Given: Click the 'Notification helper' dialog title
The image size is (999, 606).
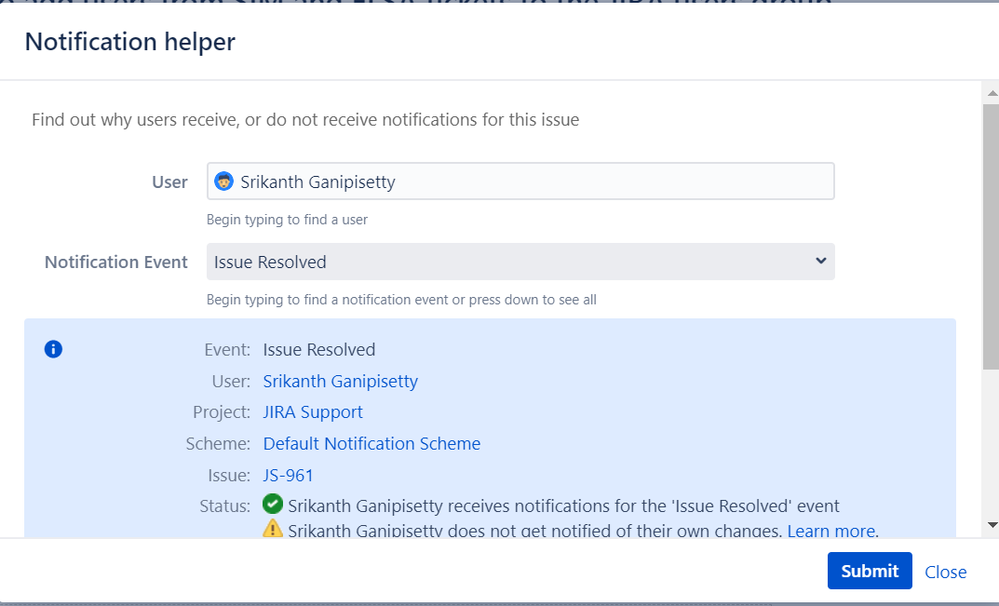Looking at the screenshot, I should tap(130, 41).
